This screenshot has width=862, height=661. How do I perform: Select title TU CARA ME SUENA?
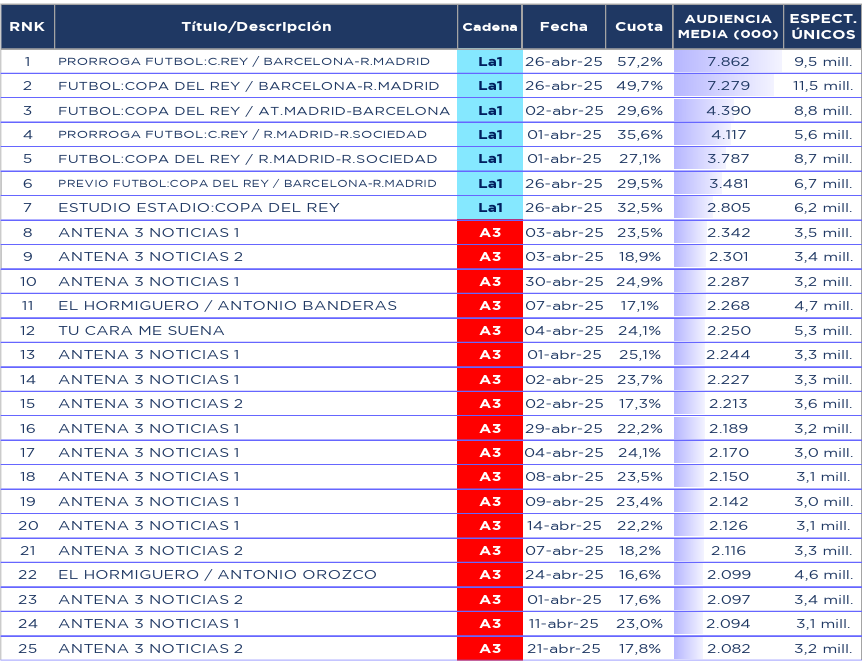coord(141,330)
